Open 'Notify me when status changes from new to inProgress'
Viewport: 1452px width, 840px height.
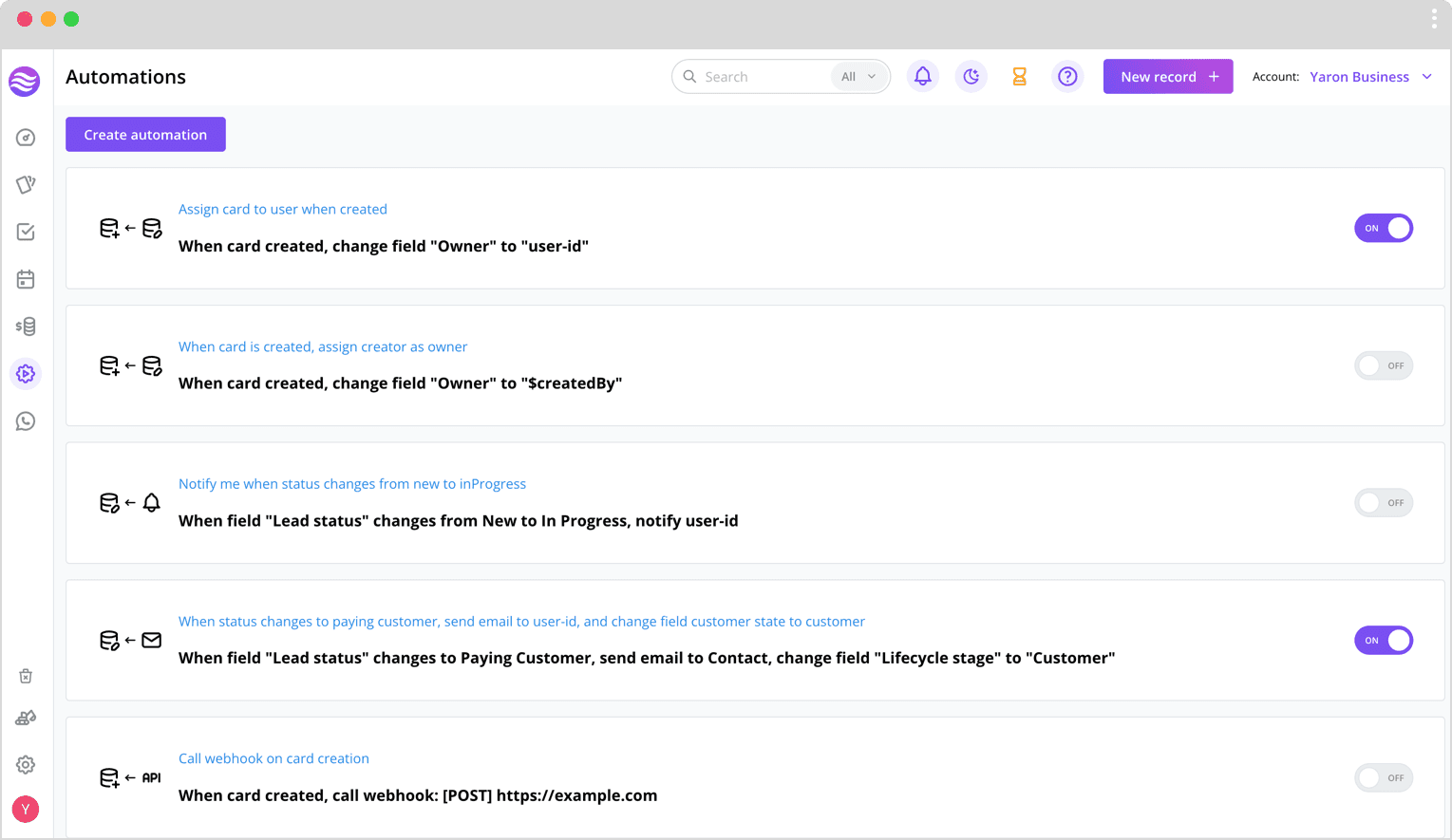coord(352,484)
